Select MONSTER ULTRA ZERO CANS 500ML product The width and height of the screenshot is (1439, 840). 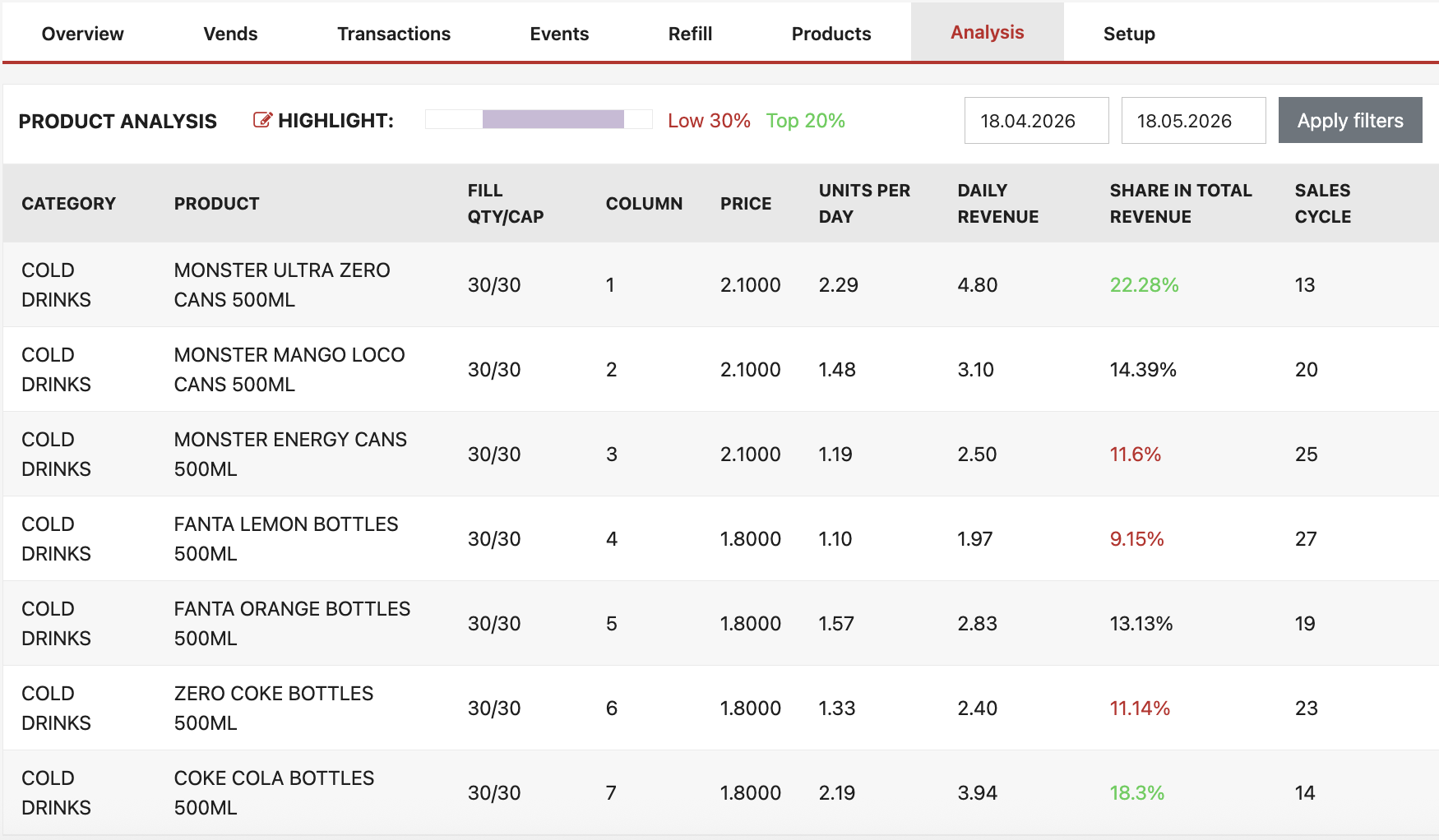coord(281,284)
